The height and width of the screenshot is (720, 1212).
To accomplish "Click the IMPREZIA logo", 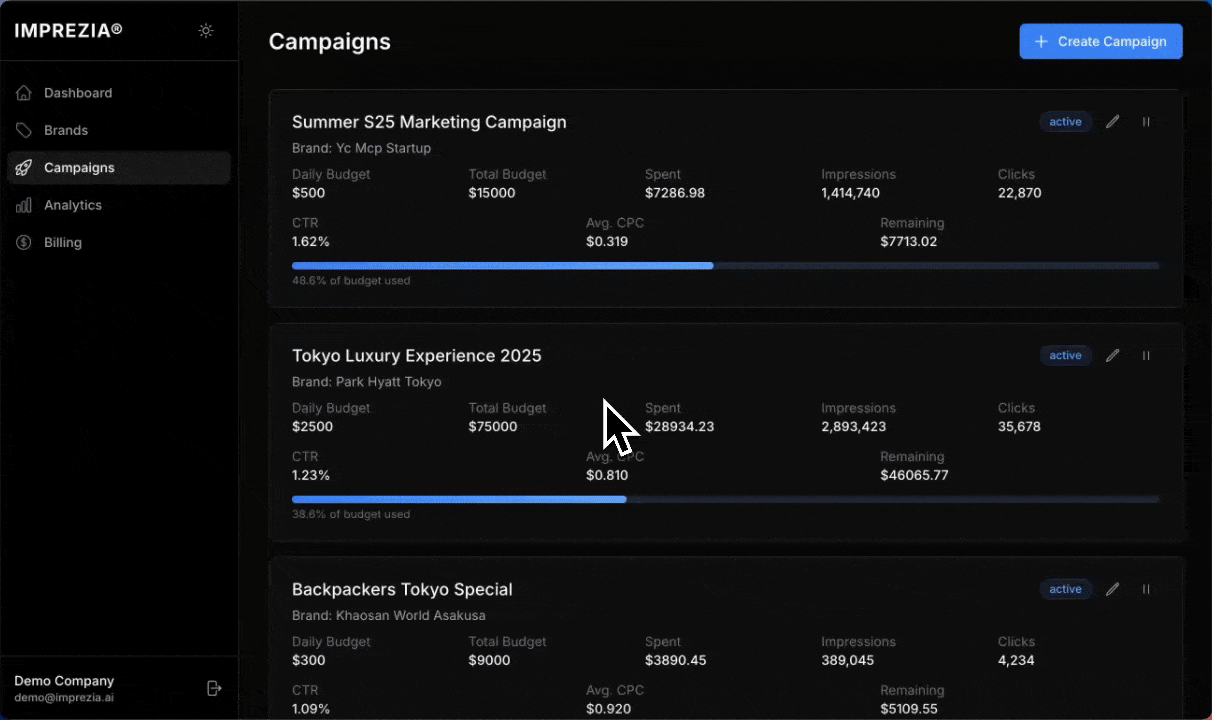I will click(x=68, y=30).
